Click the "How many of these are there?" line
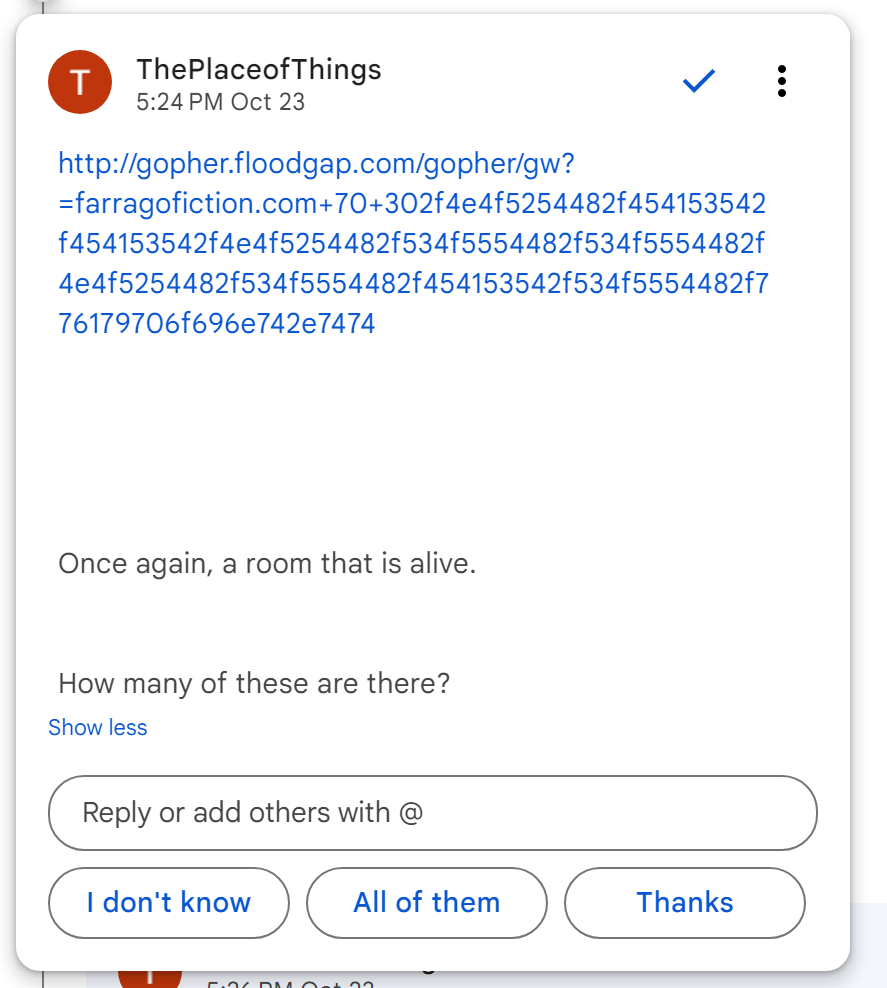This screenshot has width=887, height=988. (254, 684)
